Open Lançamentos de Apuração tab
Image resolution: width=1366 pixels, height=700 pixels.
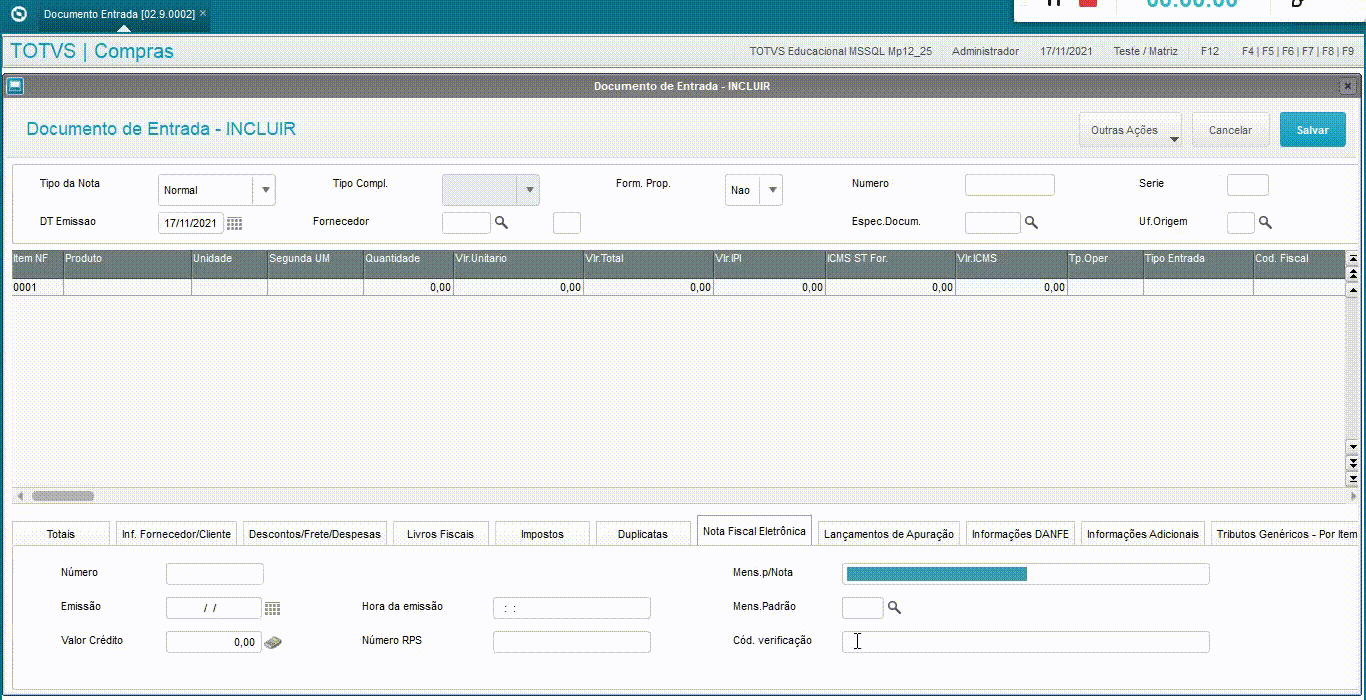point(889,534)
